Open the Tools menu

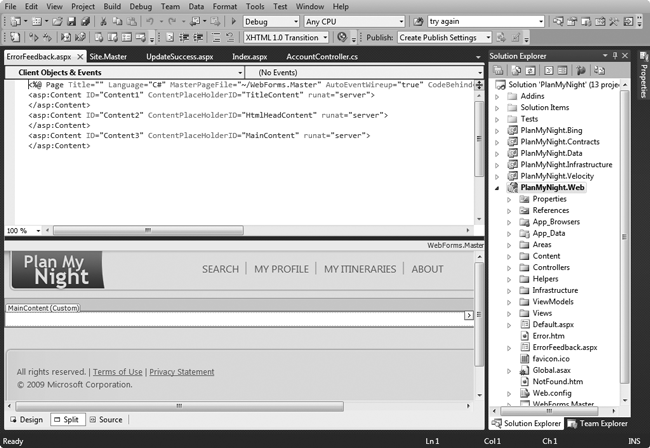pos(255,6)
